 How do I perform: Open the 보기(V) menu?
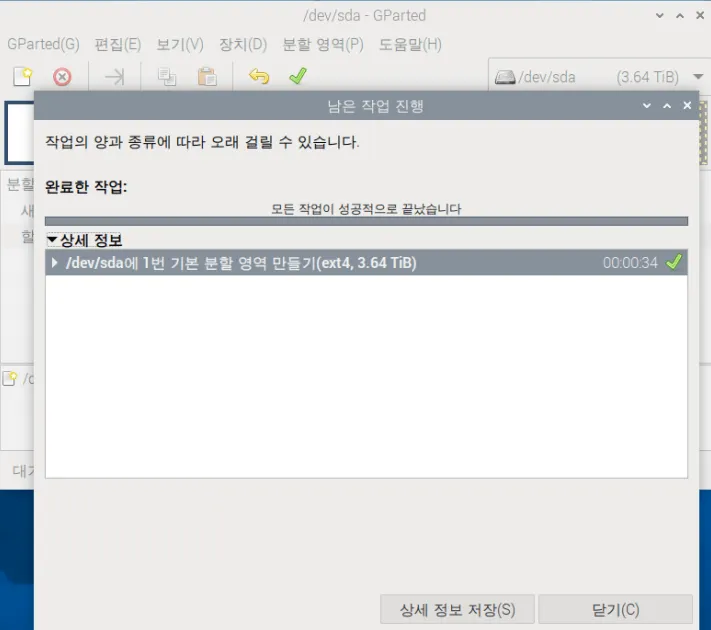coord(180,44)
